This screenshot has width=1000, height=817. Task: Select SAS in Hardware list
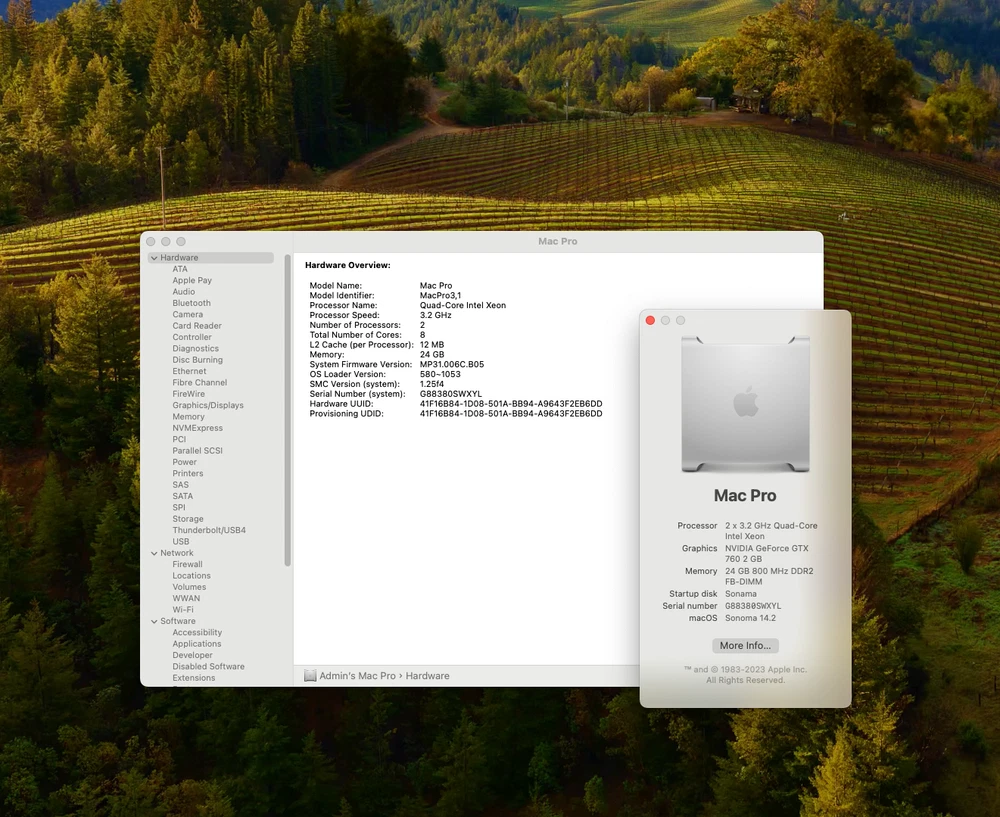[x=180, y=485]
